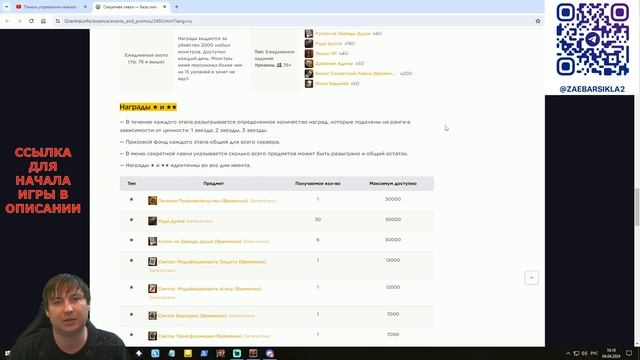Switch the РУС input language indicator
This screenshot has width=640, height=360.
coord(594,353)
